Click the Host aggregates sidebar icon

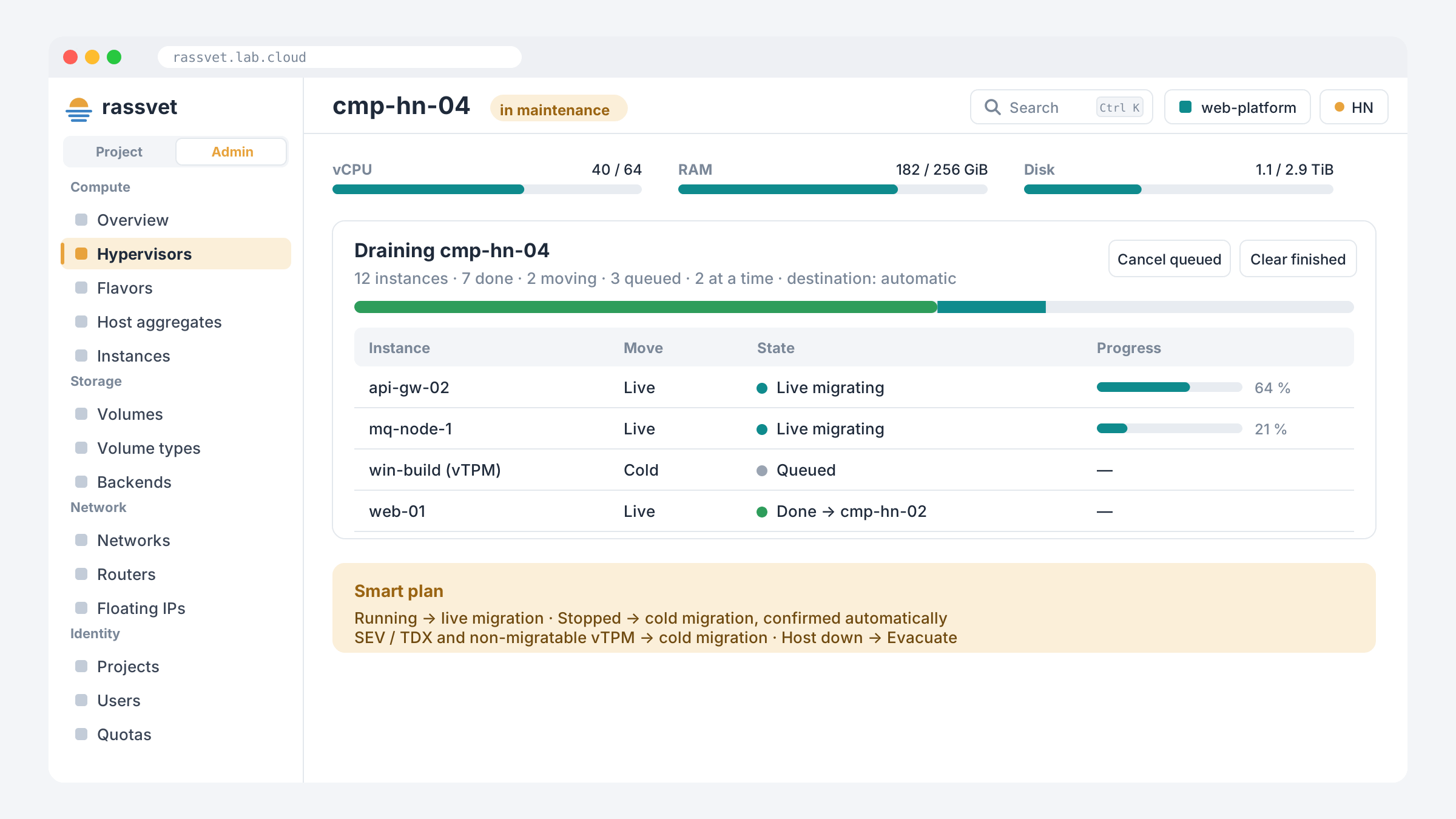[x=81, y=322]
